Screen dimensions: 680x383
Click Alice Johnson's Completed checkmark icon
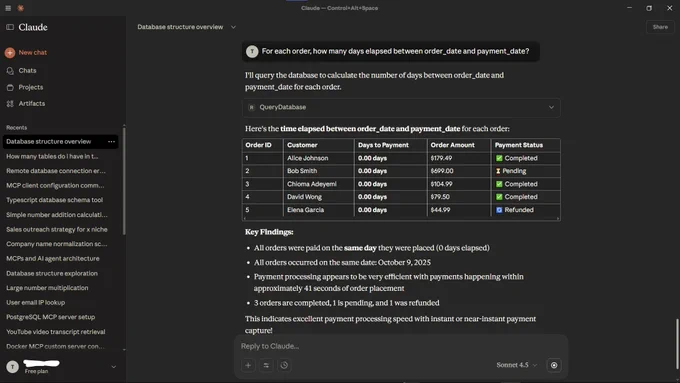(499, 158)
